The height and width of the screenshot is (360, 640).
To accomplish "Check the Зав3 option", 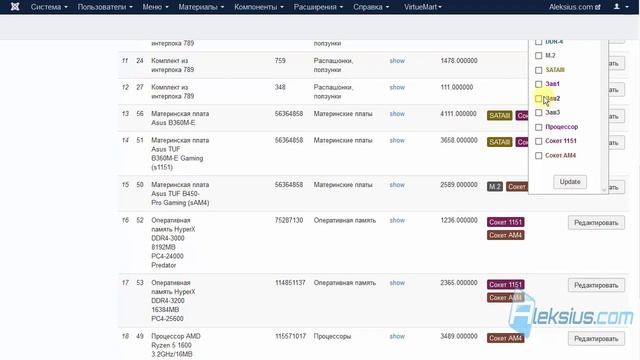I will 538,113.
